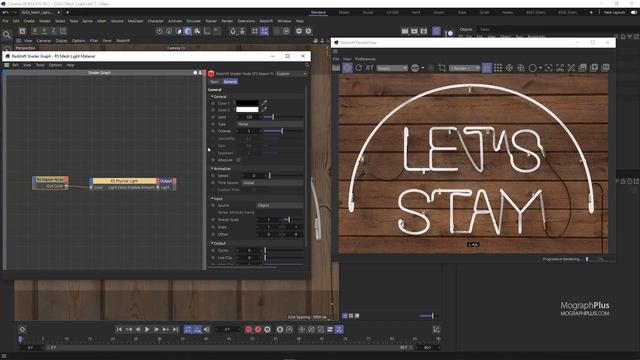Select the Standard layout tab
Viewport: 640px width, 360px height.
click(x=318, y=12)
